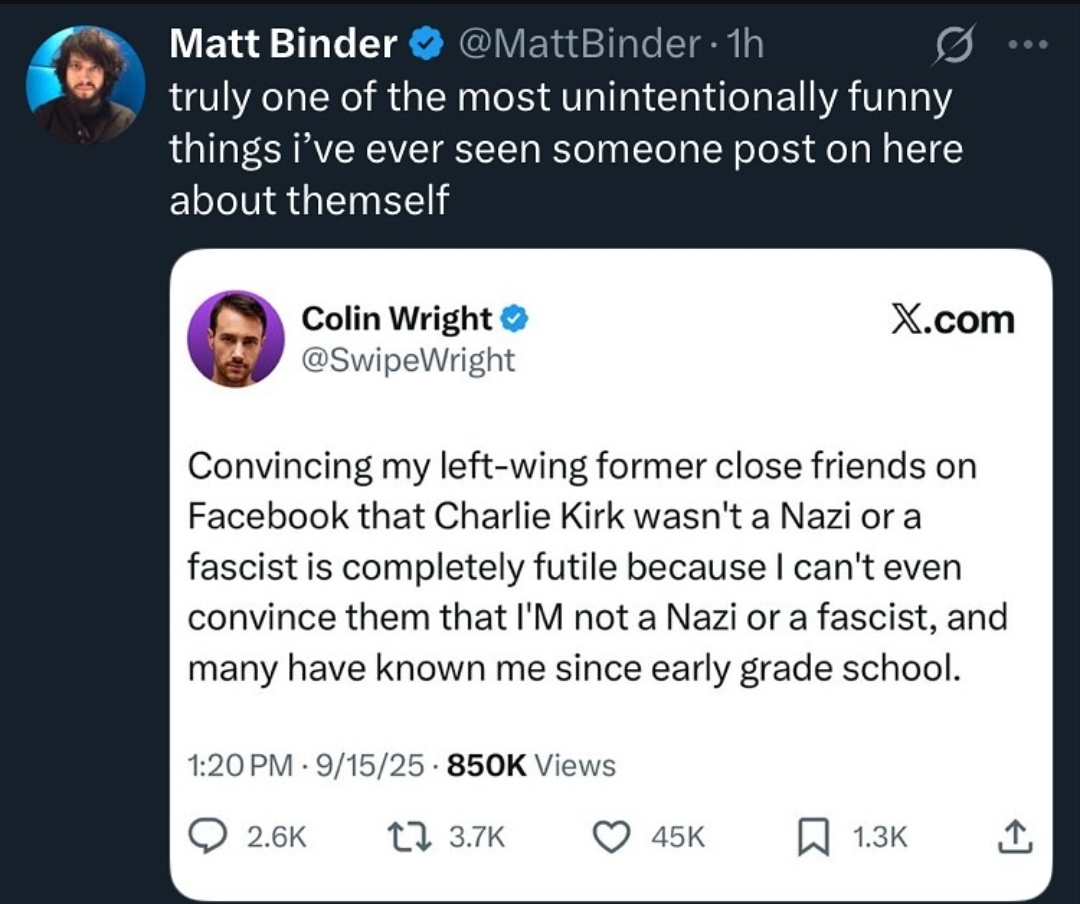The image size is (1080, 904).
Task: Open Matt Binder's profile picture
Action: point(85,85)
